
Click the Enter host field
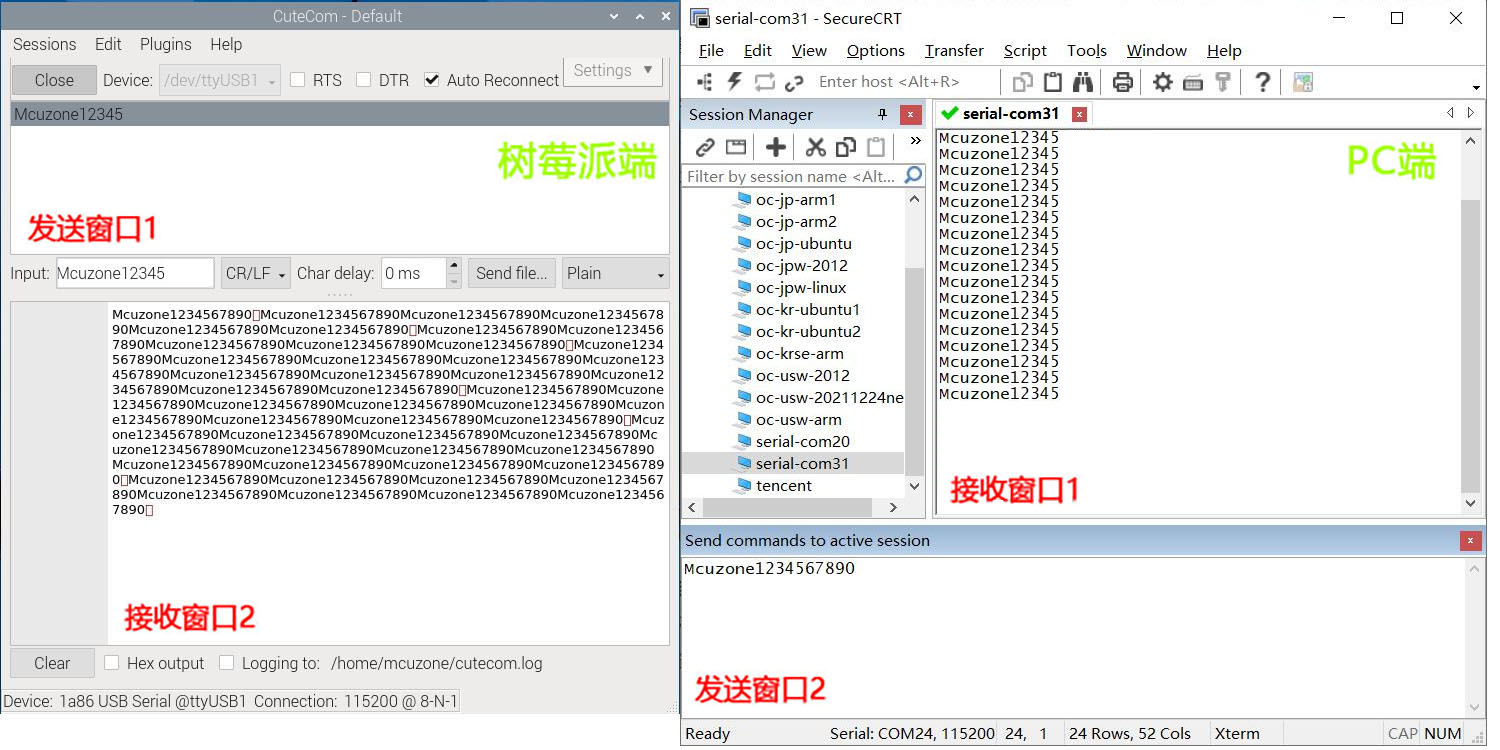point(904,82)
